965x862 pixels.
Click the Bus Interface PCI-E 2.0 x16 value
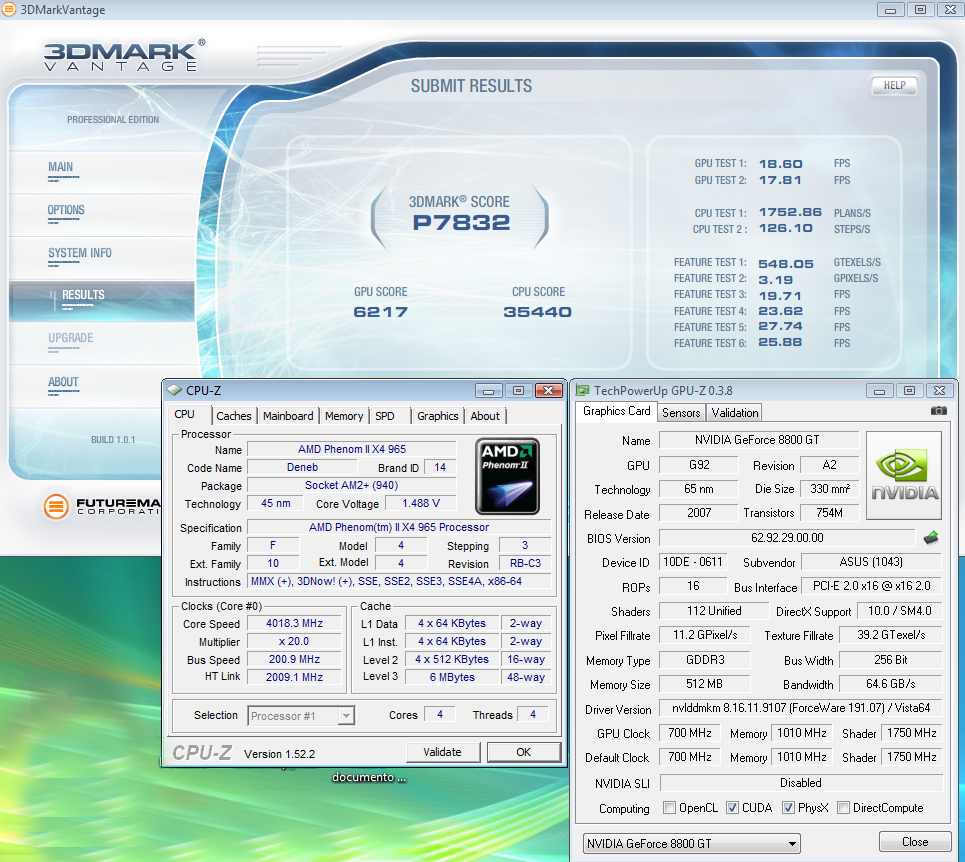tap(871, 586)
